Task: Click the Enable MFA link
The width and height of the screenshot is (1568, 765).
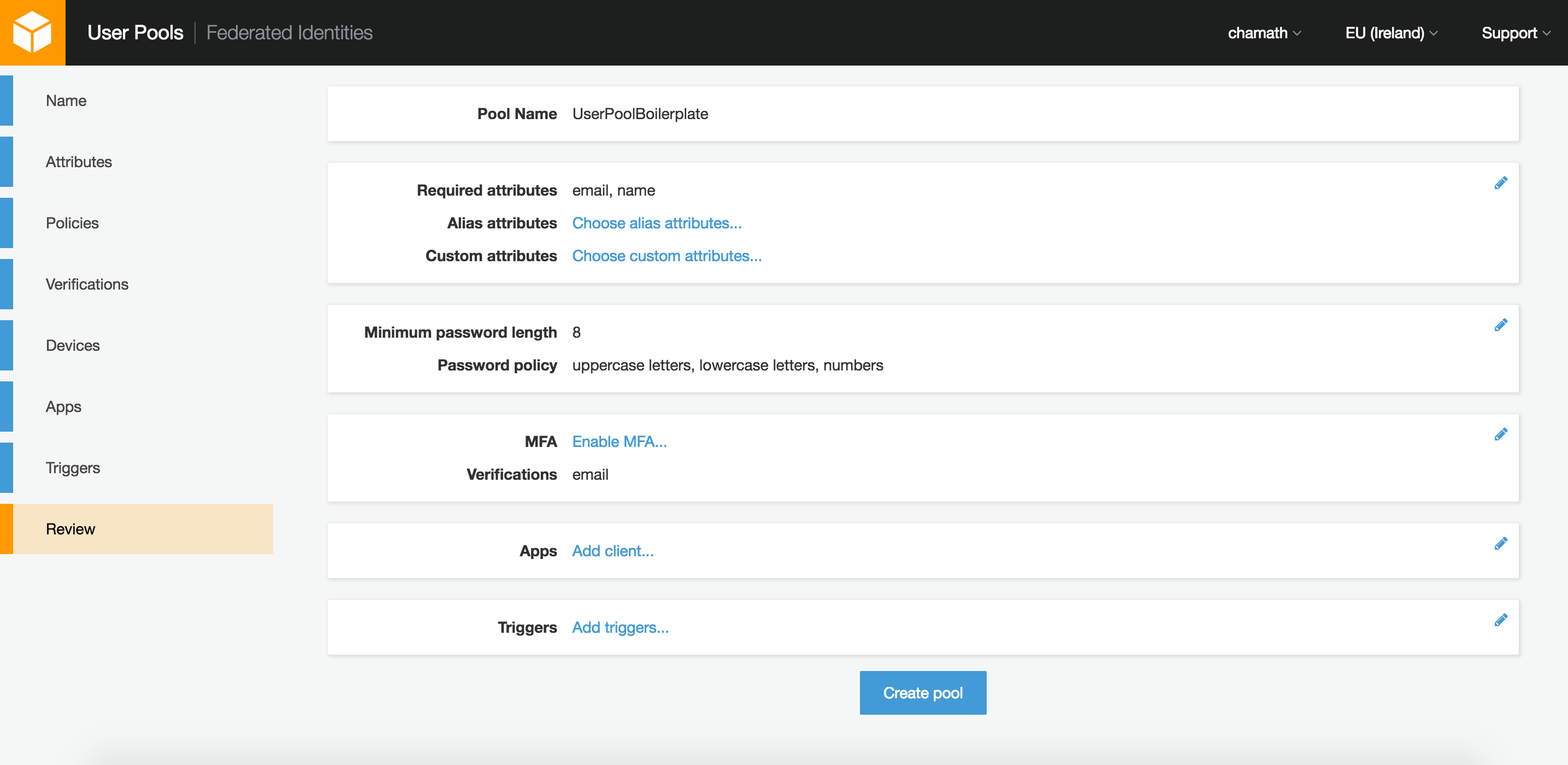Action: tap(619, 442)
